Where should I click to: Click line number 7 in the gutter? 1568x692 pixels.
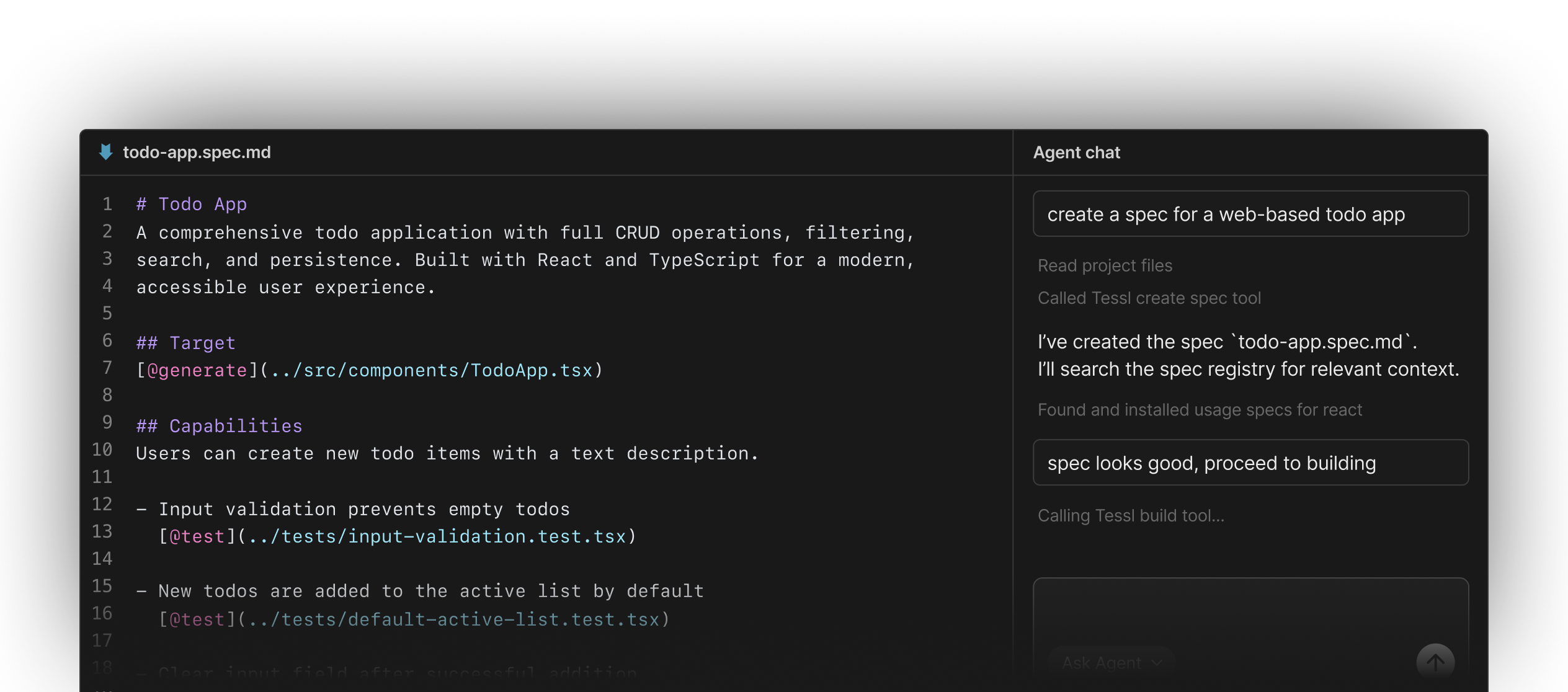107,368
